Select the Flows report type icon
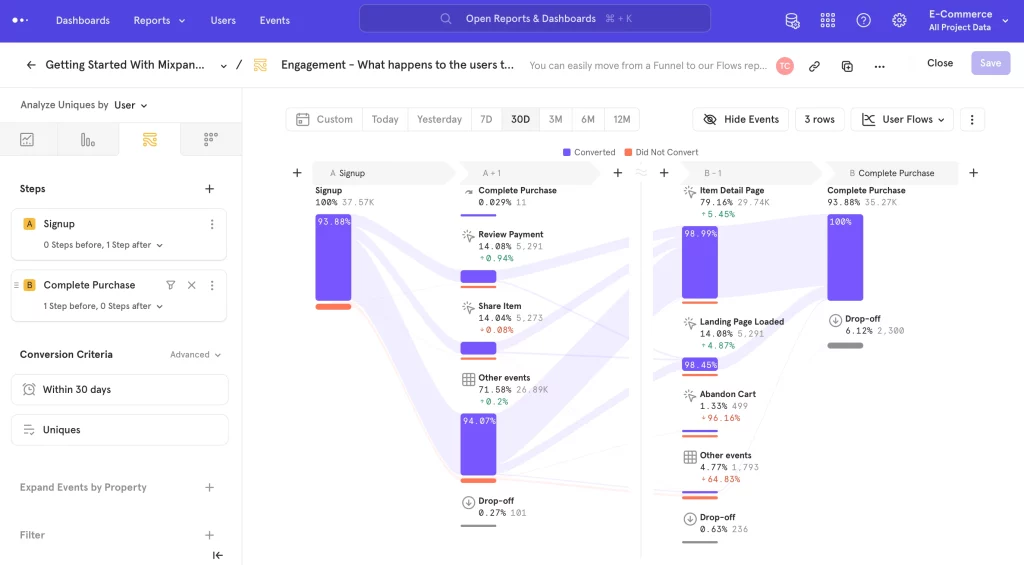This screenshot has width=1024, height=565. coord(150,139)
